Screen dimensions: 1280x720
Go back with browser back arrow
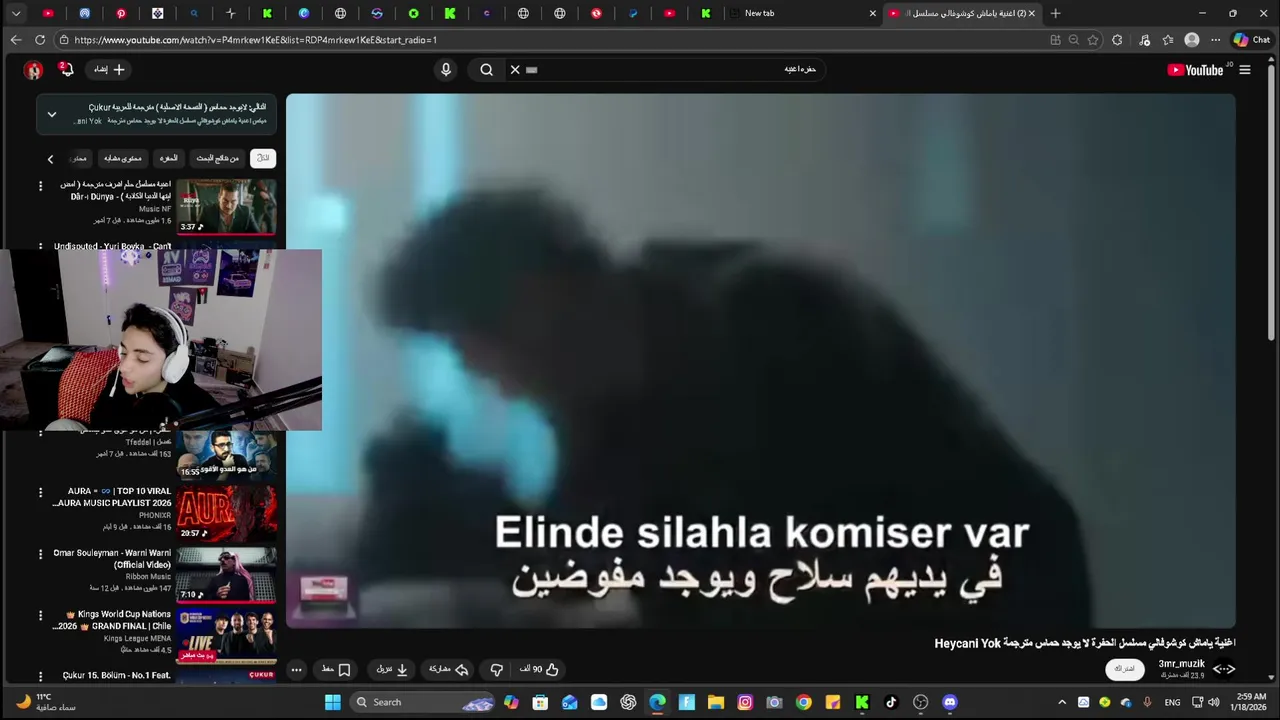click(x=15, y=40)
